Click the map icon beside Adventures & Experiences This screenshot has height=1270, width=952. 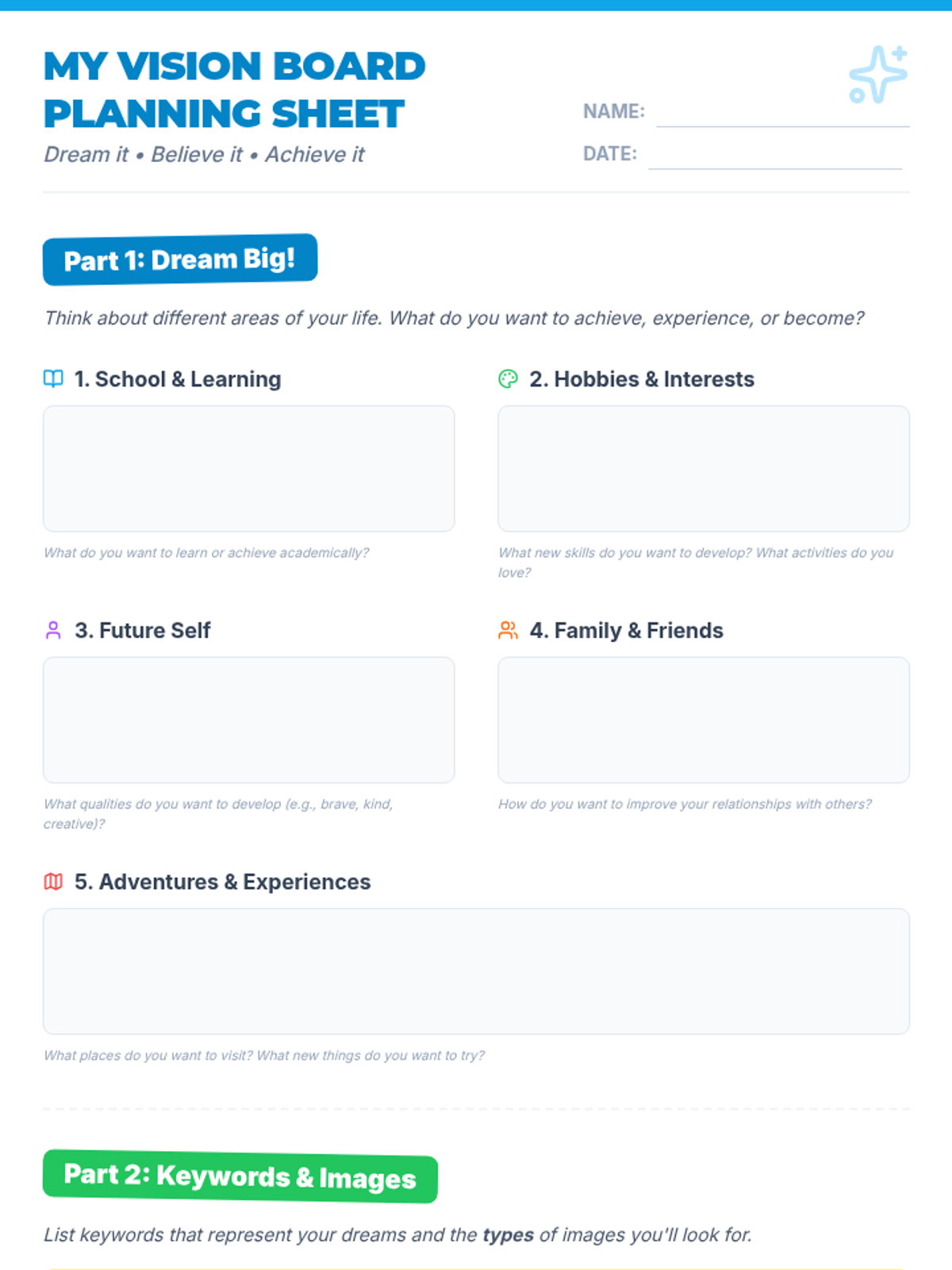(x=53, y=882)
